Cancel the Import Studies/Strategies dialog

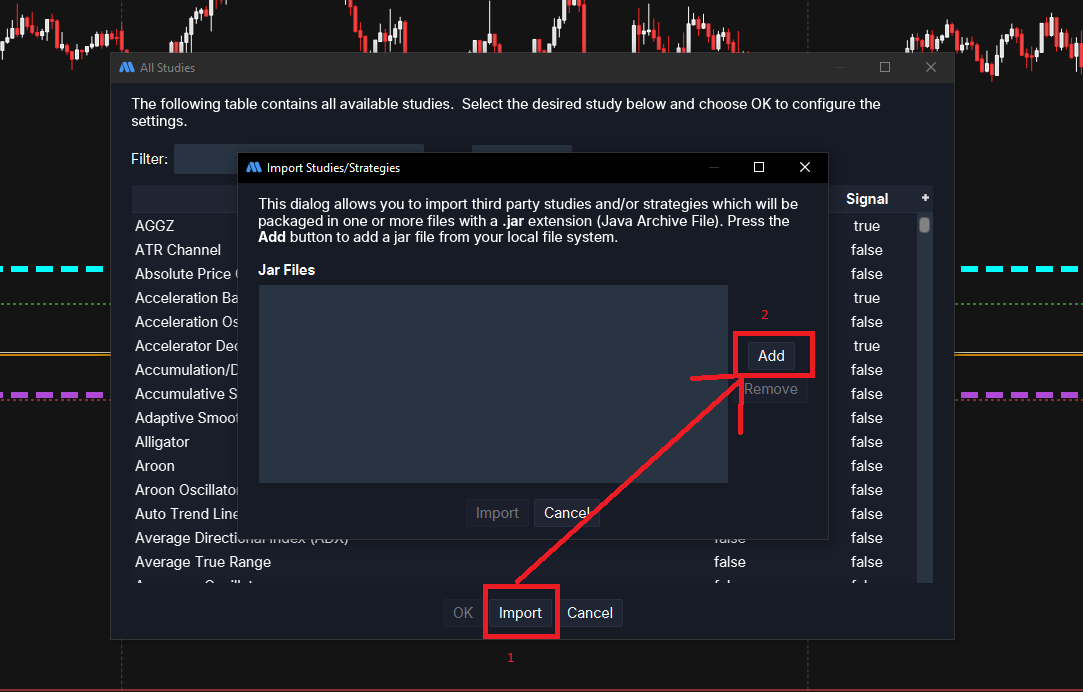click(566, 513)
